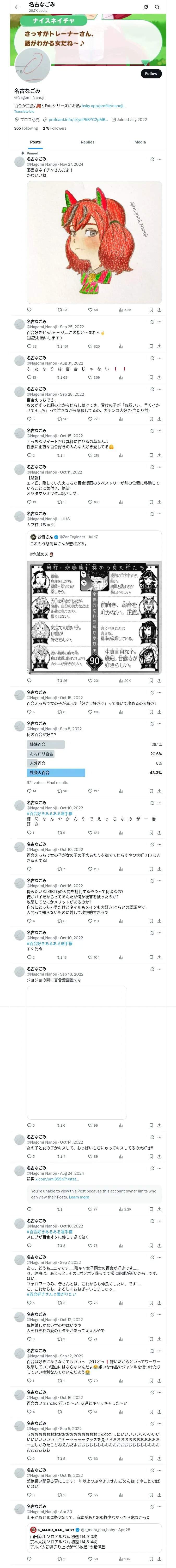Open more options on the pinned post
176x1568 pixels.
point(160,159)
